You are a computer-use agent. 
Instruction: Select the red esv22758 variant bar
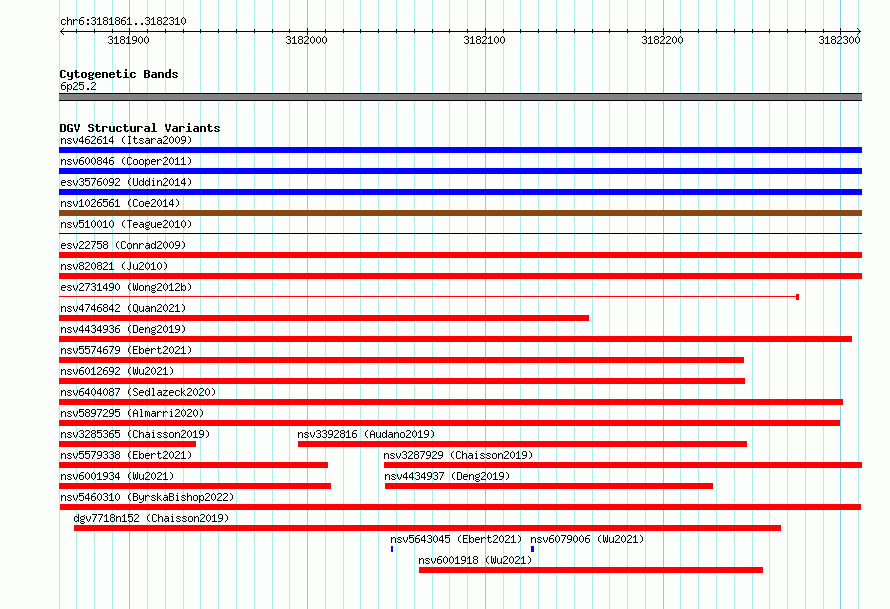(460, 255)
